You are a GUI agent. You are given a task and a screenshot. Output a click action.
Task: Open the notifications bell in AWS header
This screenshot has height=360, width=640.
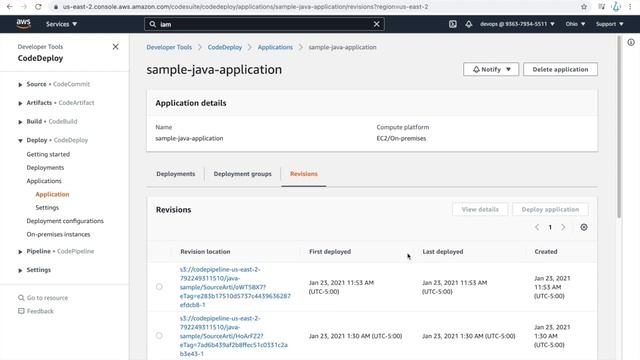pos(469,24)
